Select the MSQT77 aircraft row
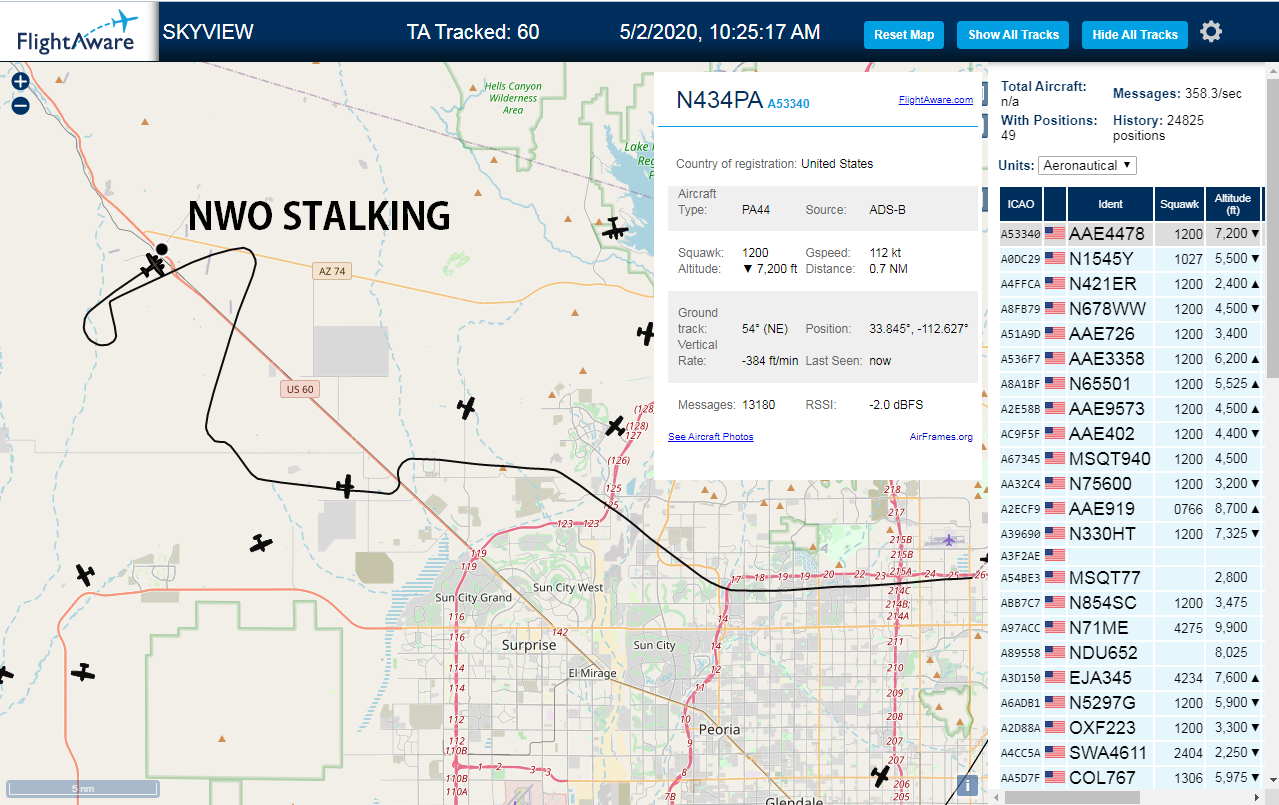 (x=1130, y=578)
